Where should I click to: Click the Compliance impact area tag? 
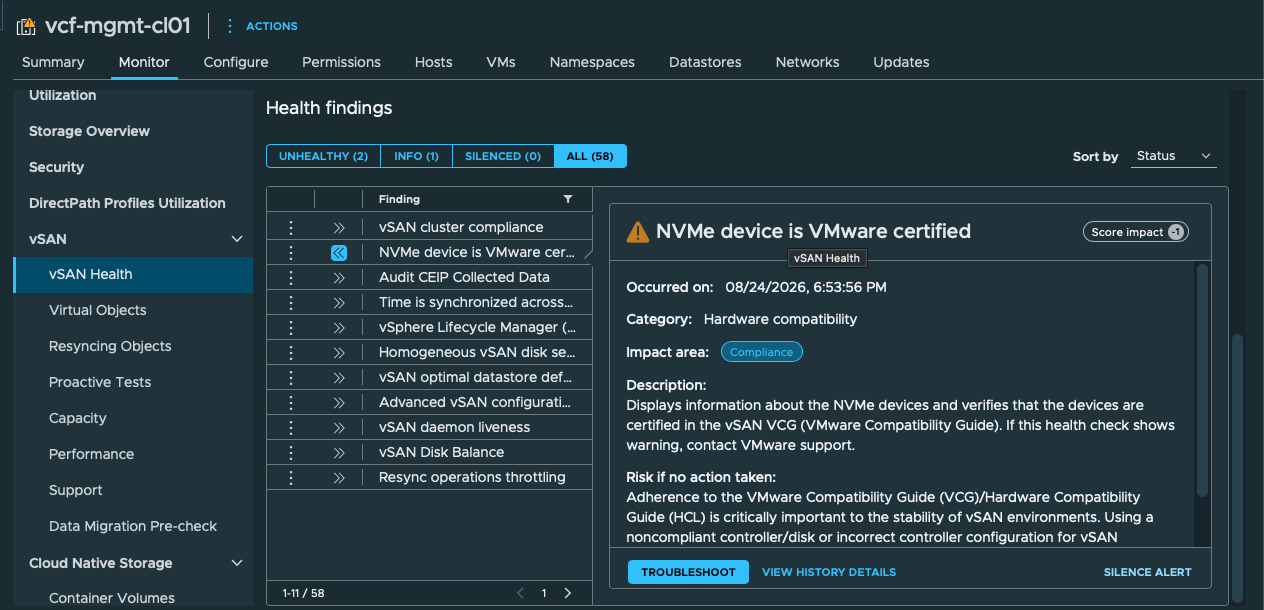tap(762, 352)
